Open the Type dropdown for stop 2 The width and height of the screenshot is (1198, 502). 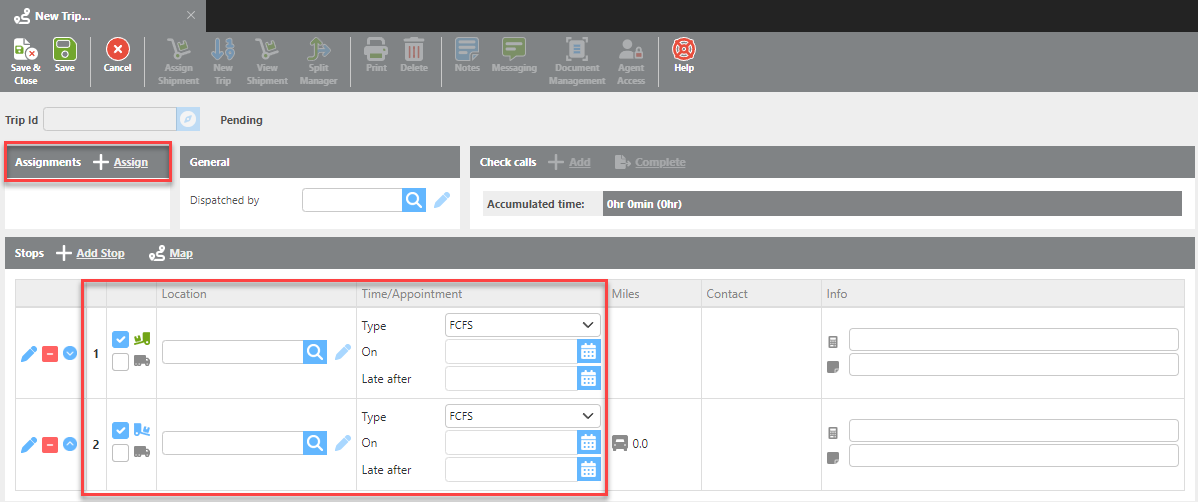pyautogui.click(x=522, y=416)
